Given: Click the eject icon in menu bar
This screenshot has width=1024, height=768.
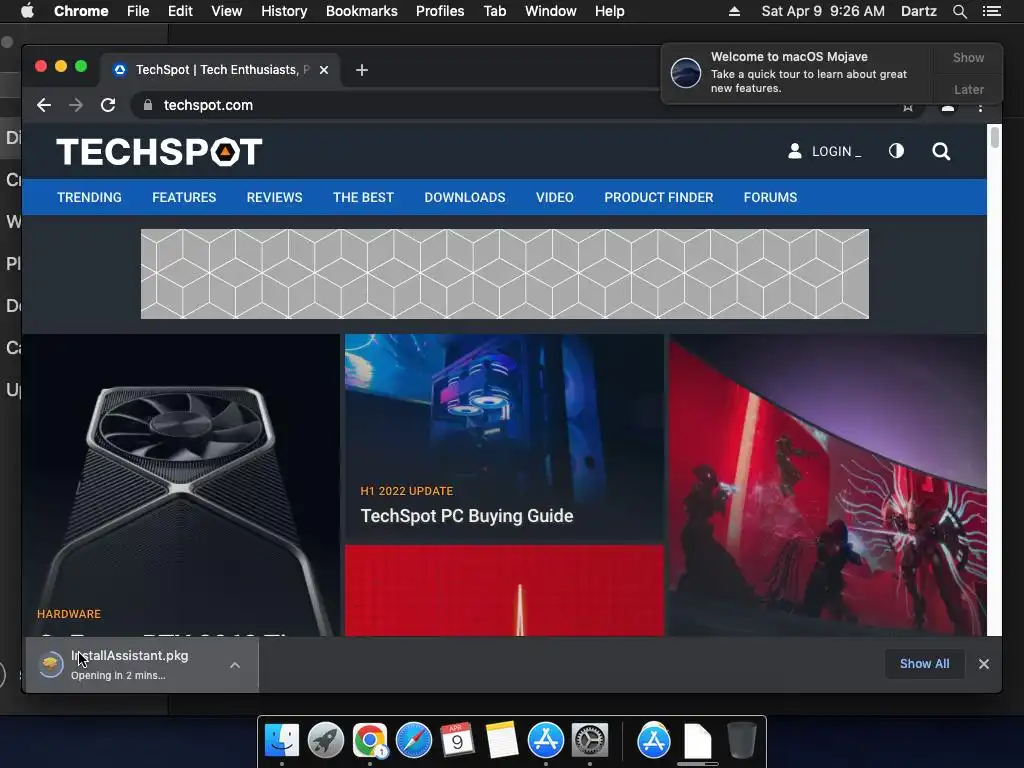Looking at the screenshot, I should [735, 11].
